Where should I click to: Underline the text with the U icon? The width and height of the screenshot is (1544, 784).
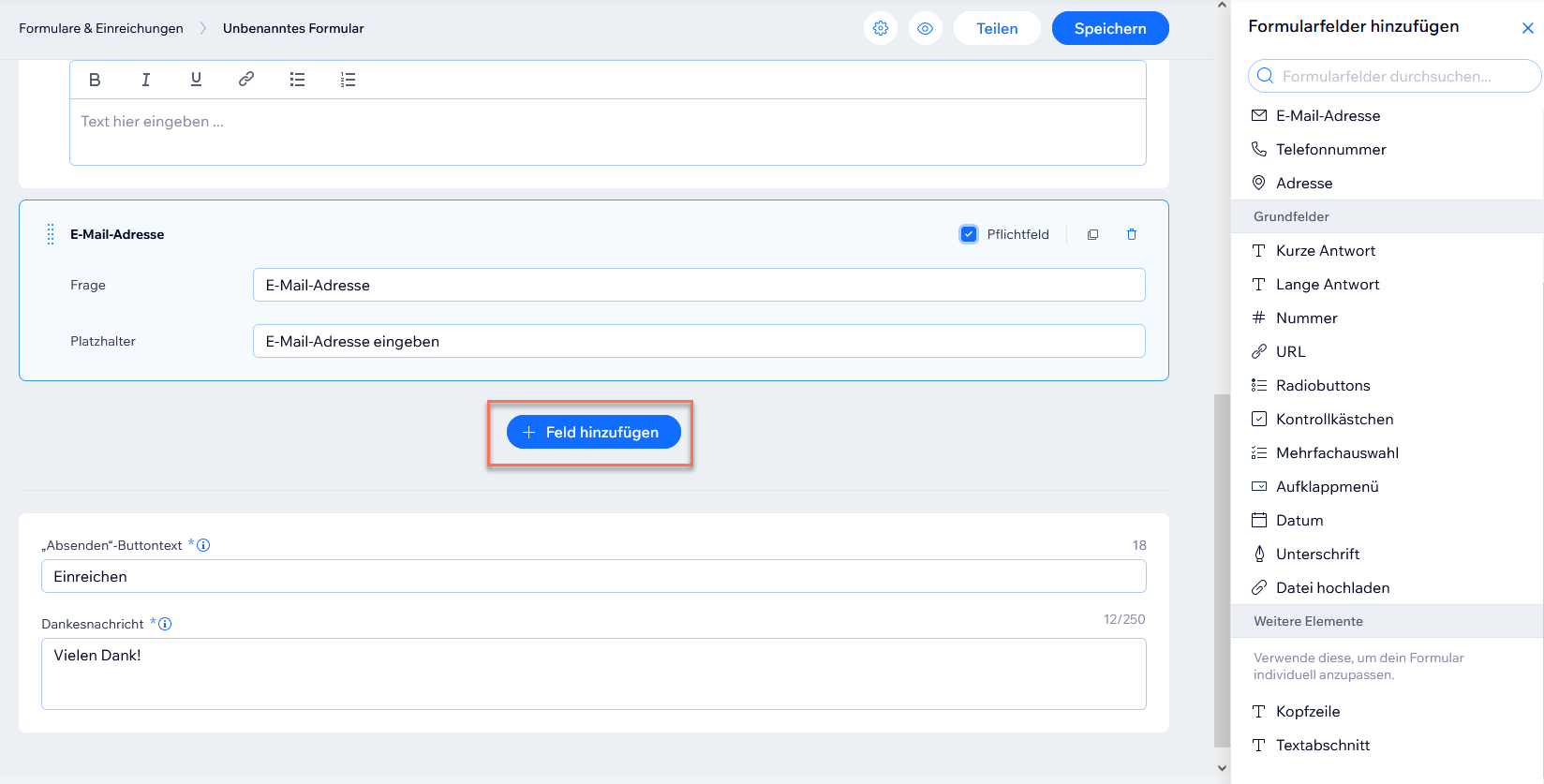pyautogui.click(x=196, y=80)
